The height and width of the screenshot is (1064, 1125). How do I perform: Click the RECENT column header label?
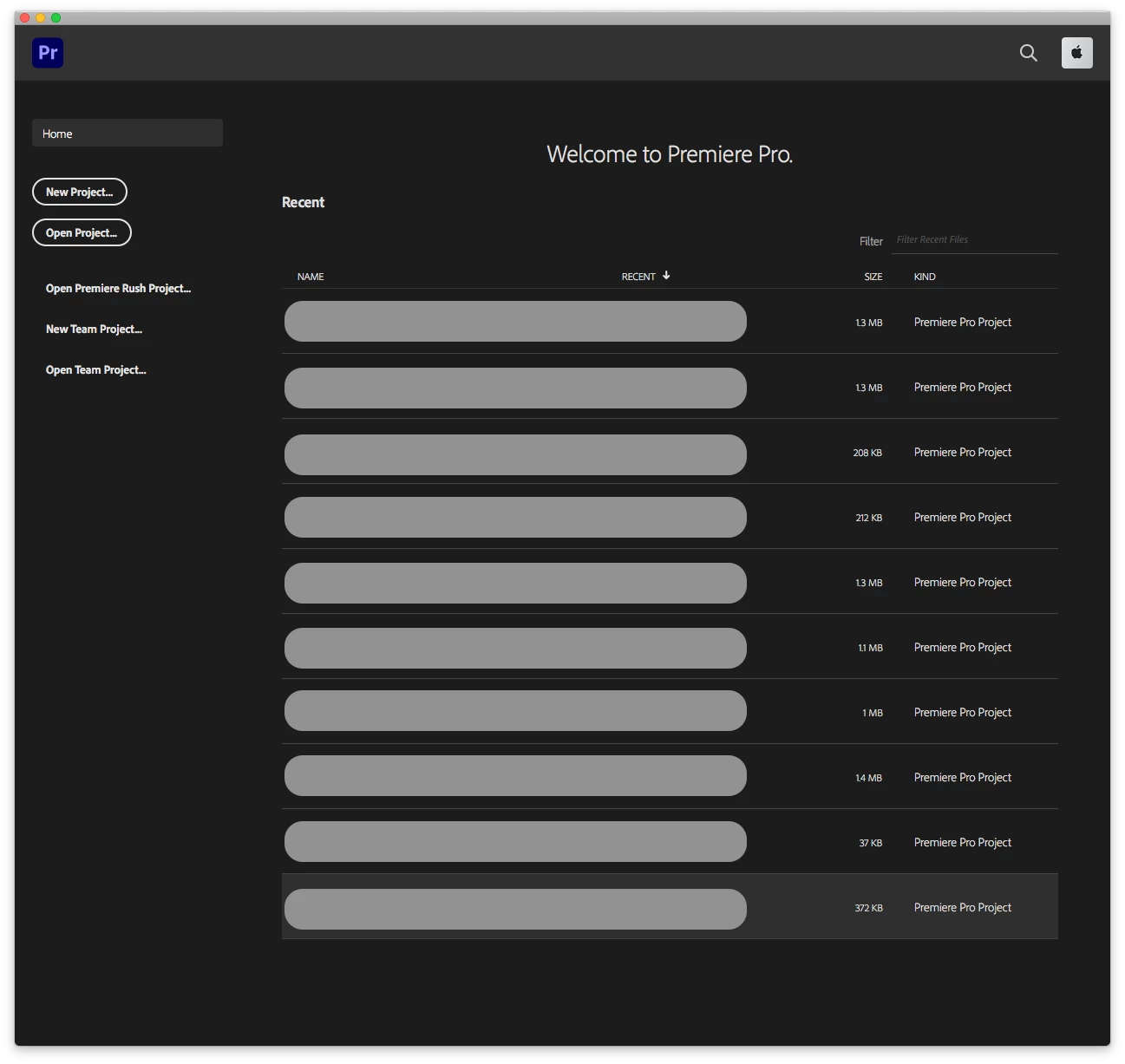[x=638, y=277]
